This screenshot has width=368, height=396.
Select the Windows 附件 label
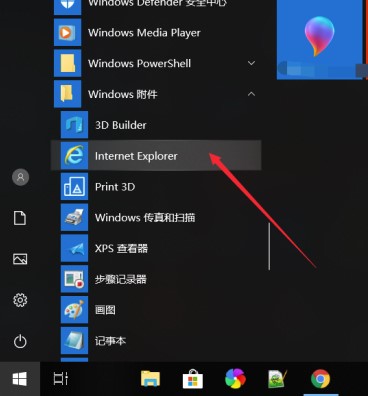[x=122, y=94]
